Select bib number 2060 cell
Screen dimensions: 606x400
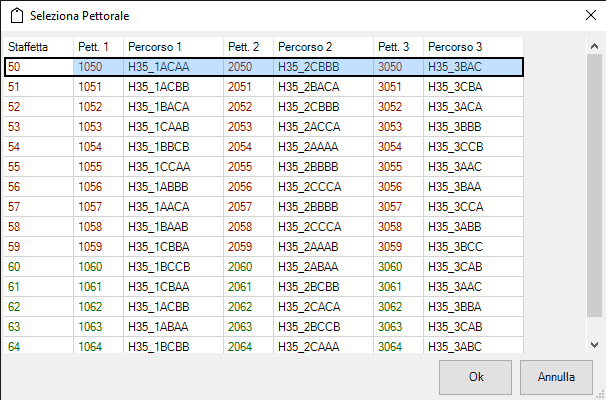[x=249, y=267]
